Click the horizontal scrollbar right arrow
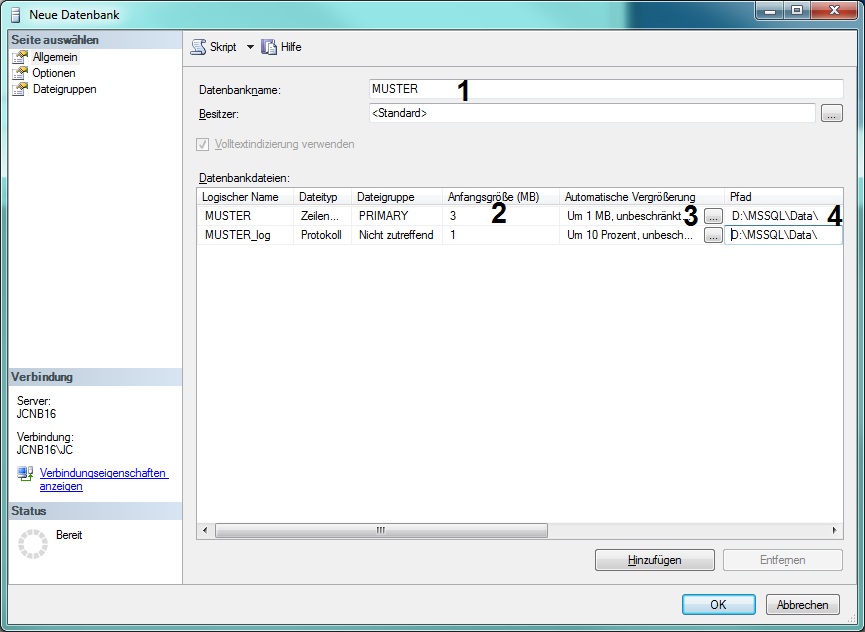Screen dimensions: 865x632 [834, 531]
